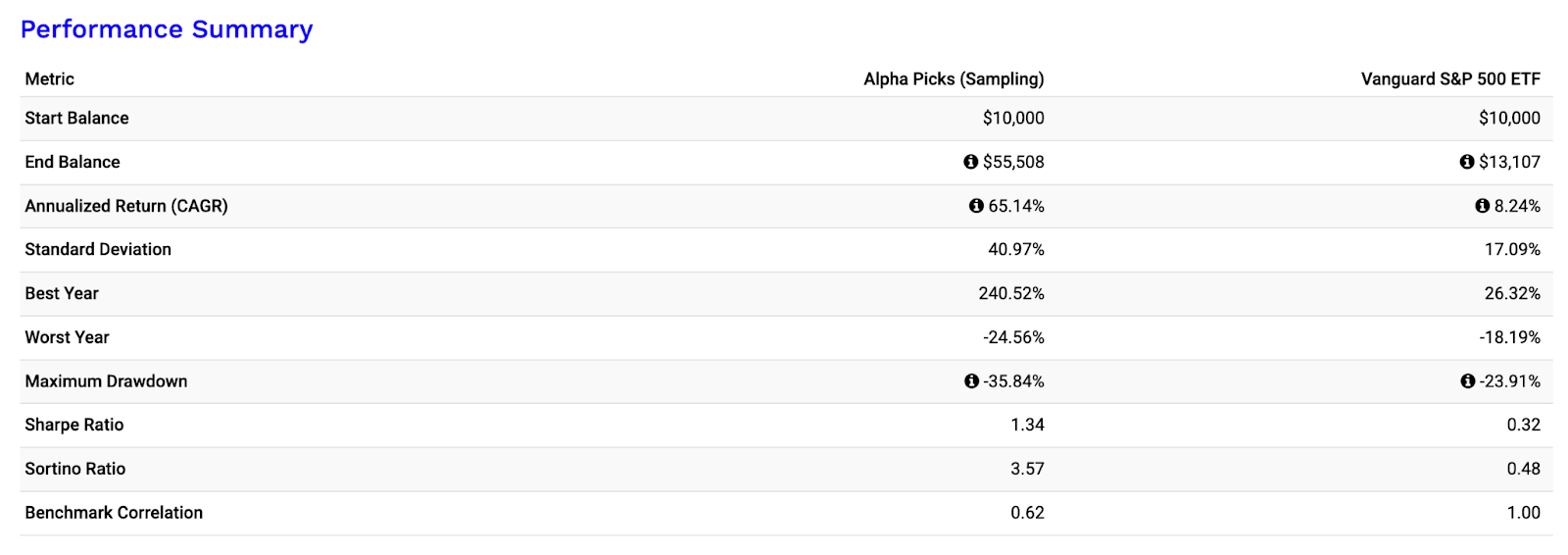Screen dimensions: 1568x555
Task: Click the Annualized Return (CAGR) label
Action: (126, 206)
